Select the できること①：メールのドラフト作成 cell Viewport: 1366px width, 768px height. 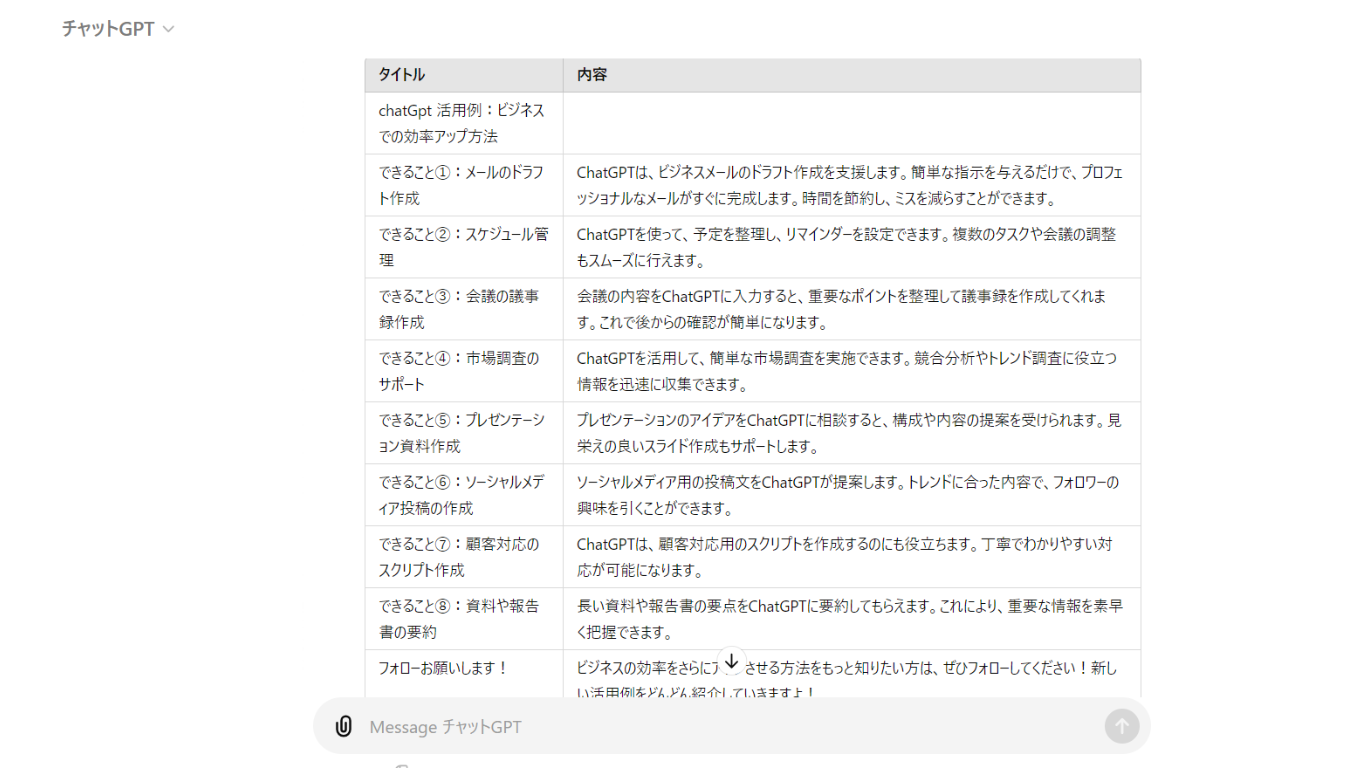point(464,185)
